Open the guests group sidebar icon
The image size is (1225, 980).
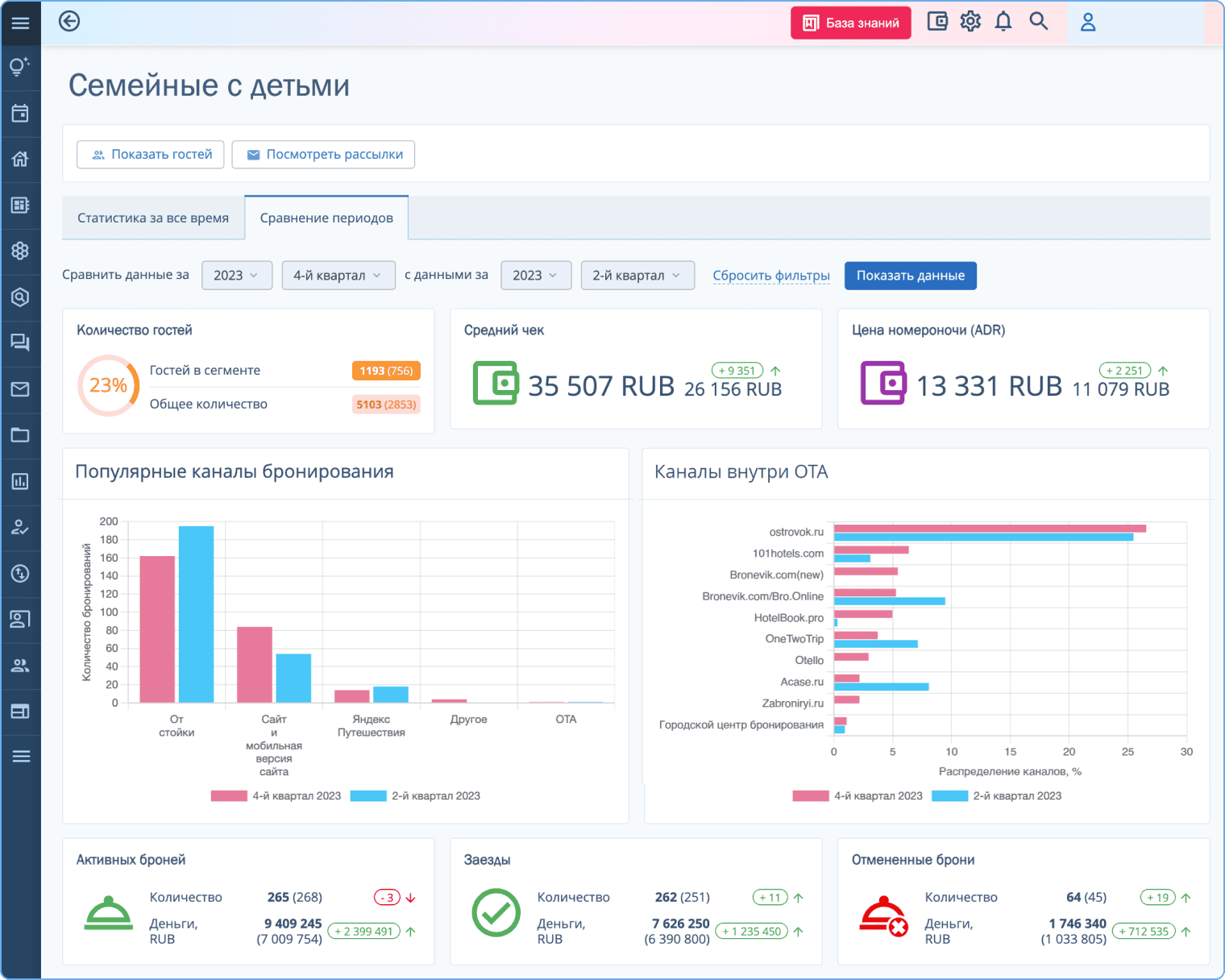(x=20, y=665)
